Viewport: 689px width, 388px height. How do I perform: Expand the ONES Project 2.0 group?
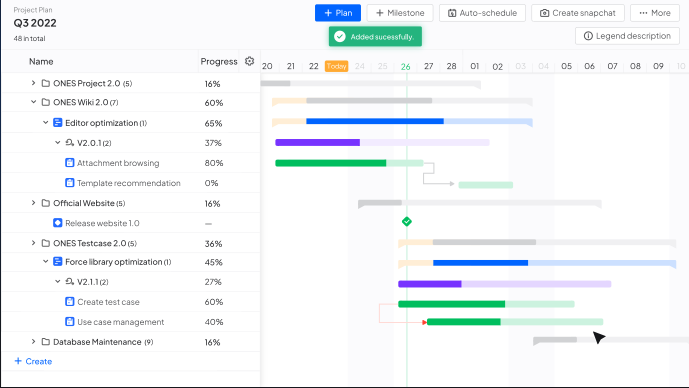pos(33,83)
